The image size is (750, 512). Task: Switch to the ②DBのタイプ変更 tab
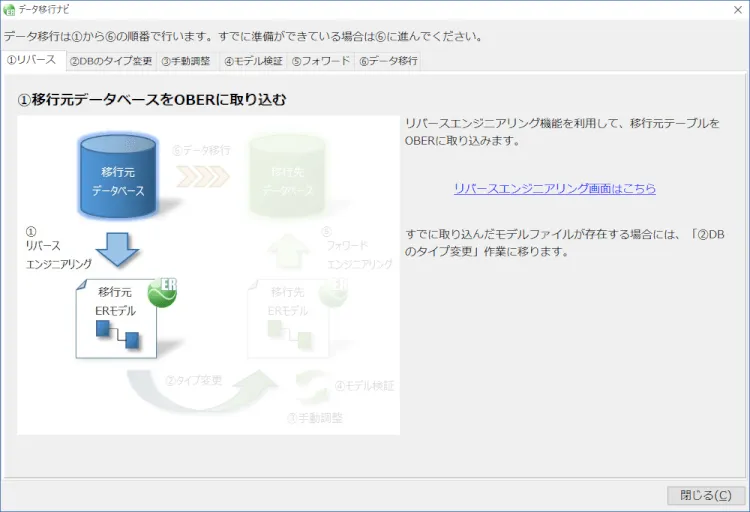click(x=110, y=61)
